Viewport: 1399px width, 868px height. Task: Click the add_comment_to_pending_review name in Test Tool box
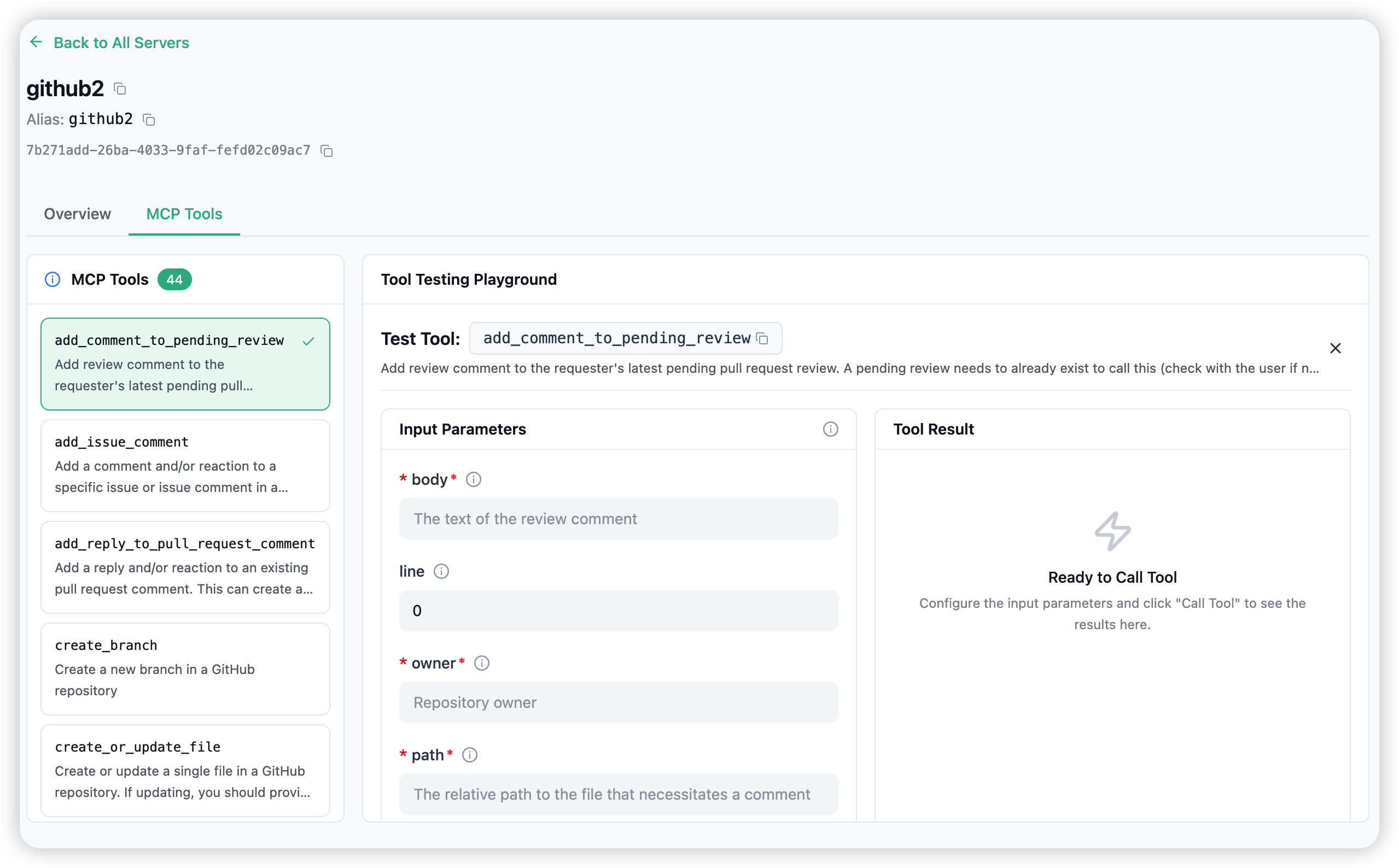point(617,339)
